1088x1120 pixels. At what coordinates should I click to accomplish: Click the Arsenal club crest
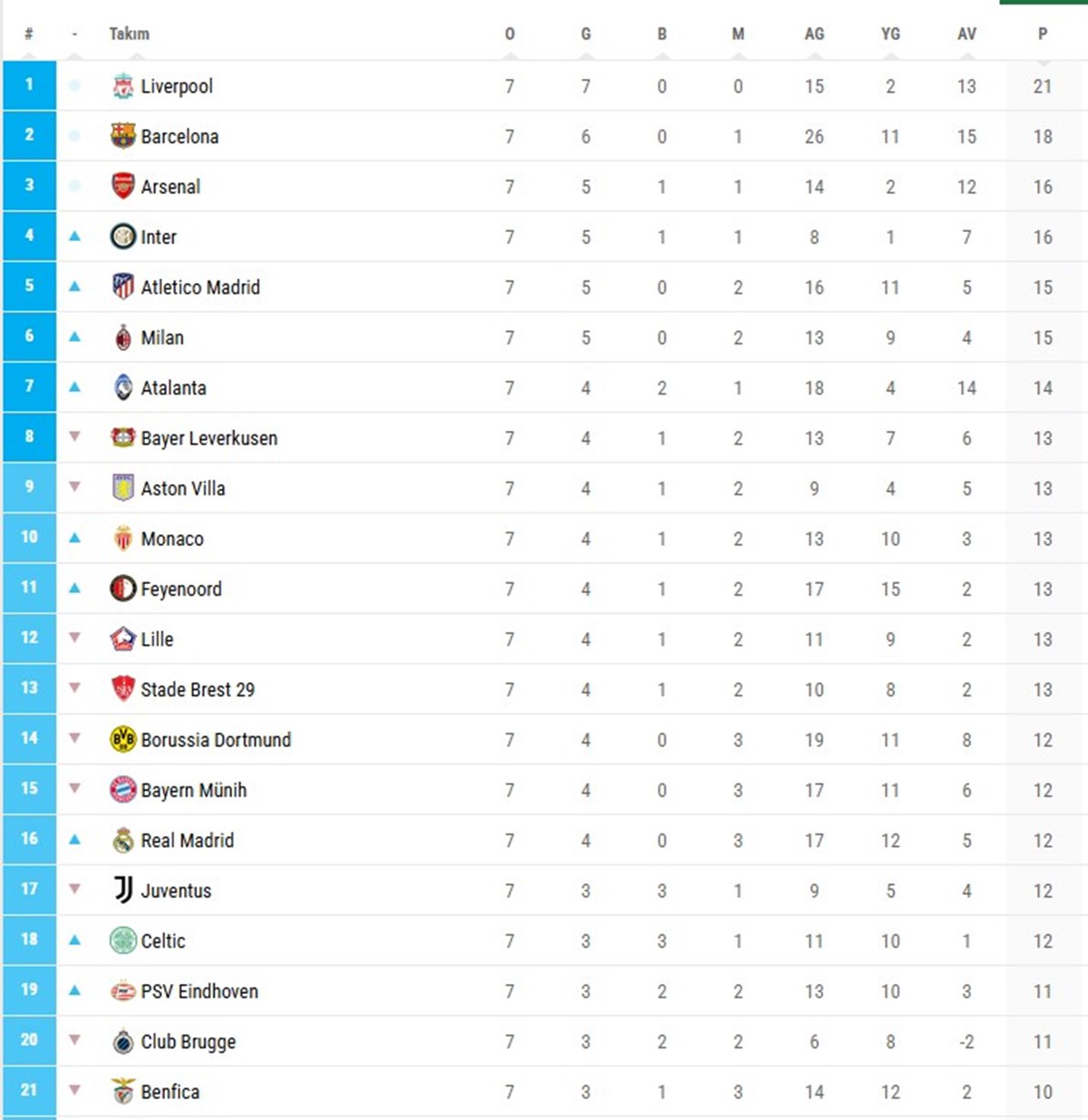click(123, 187)
